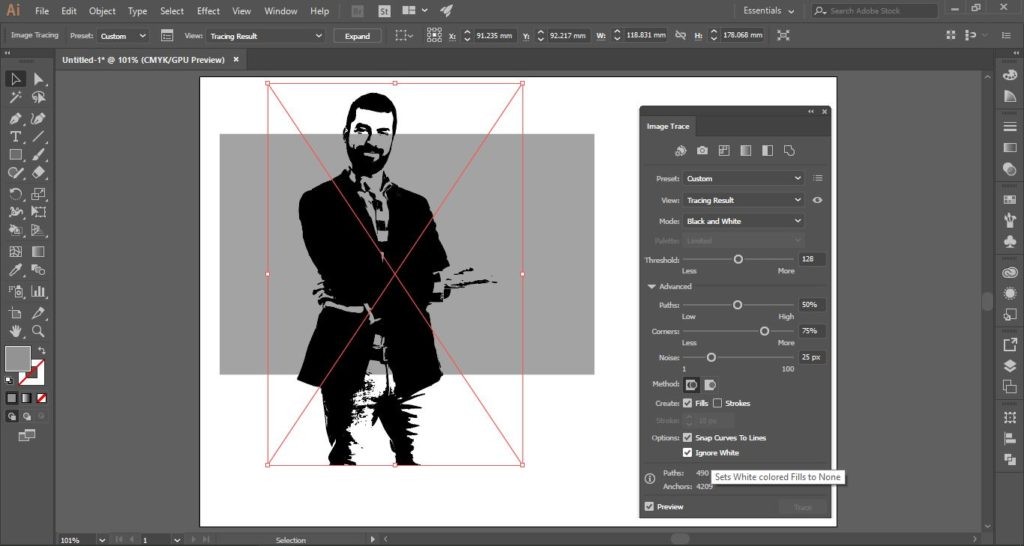Click the Expand button
Screen dimensions: 1024x546
point(357,36)
